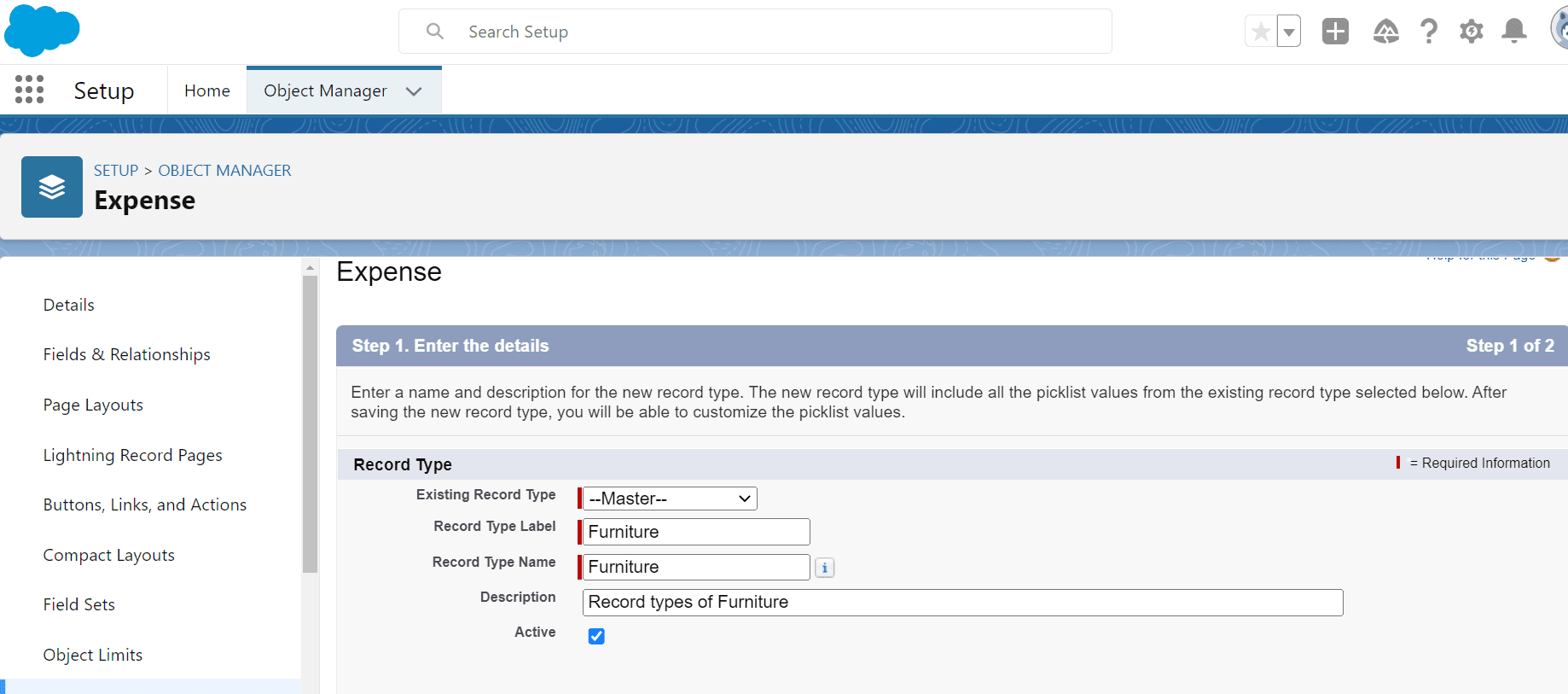
Task: Click the sidebar vertical scrollbar
Action: [x=310, y=427]
